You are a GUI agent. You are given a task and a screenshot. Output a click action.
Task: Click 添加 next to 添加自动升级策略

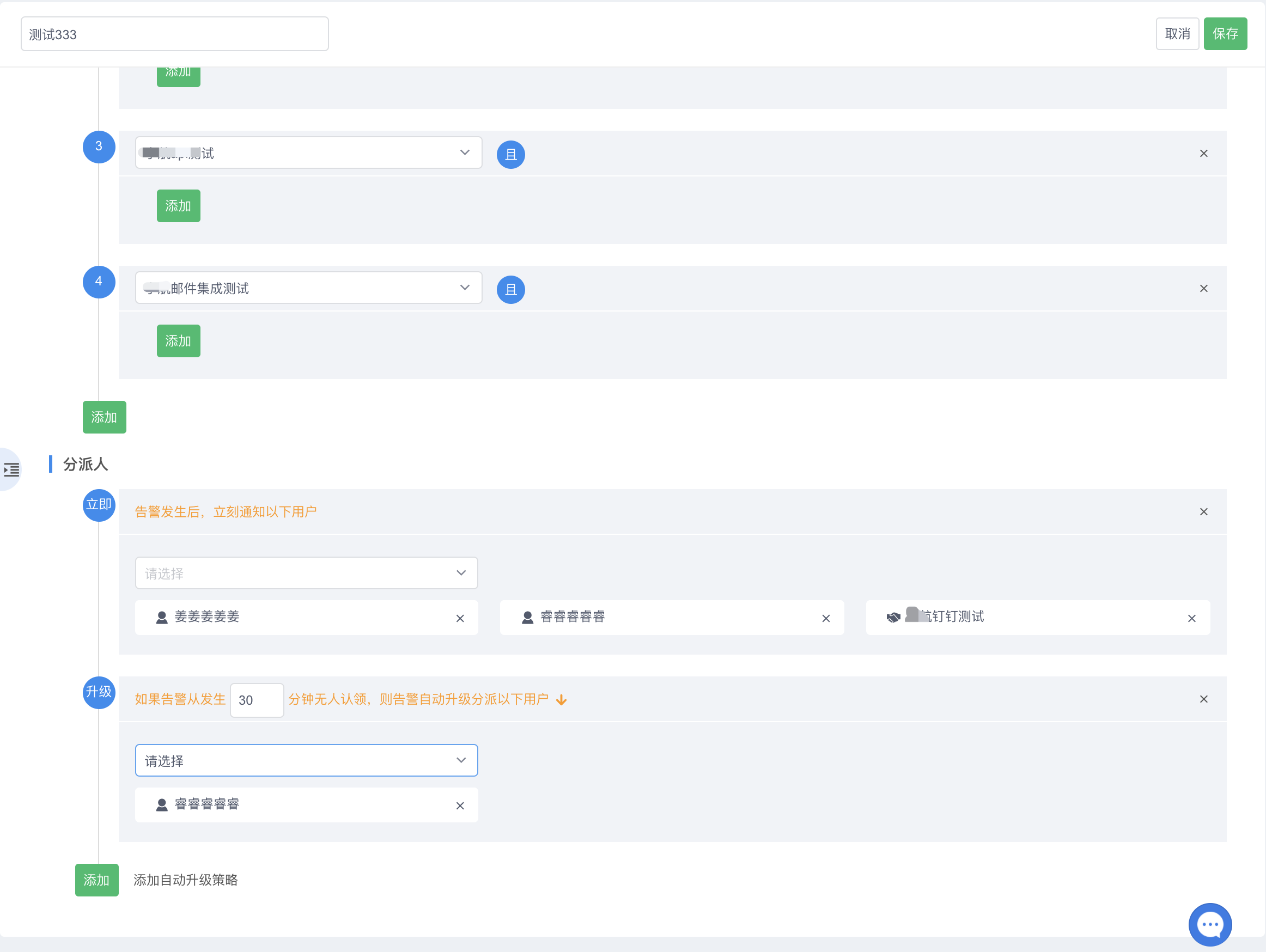[97, 880]
